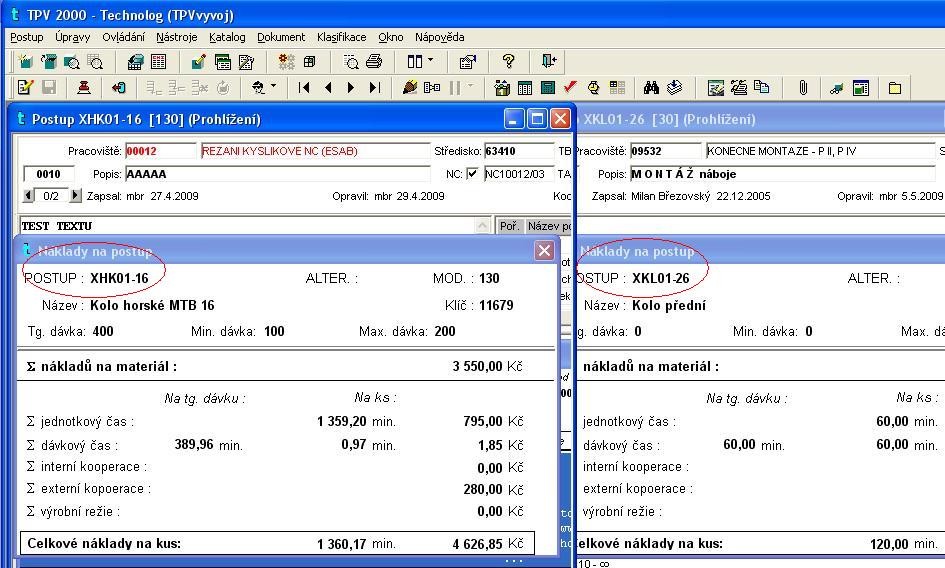Click the question mark help icon
Image resolution: width=945 pixels, height=568 pixels.
508,62
